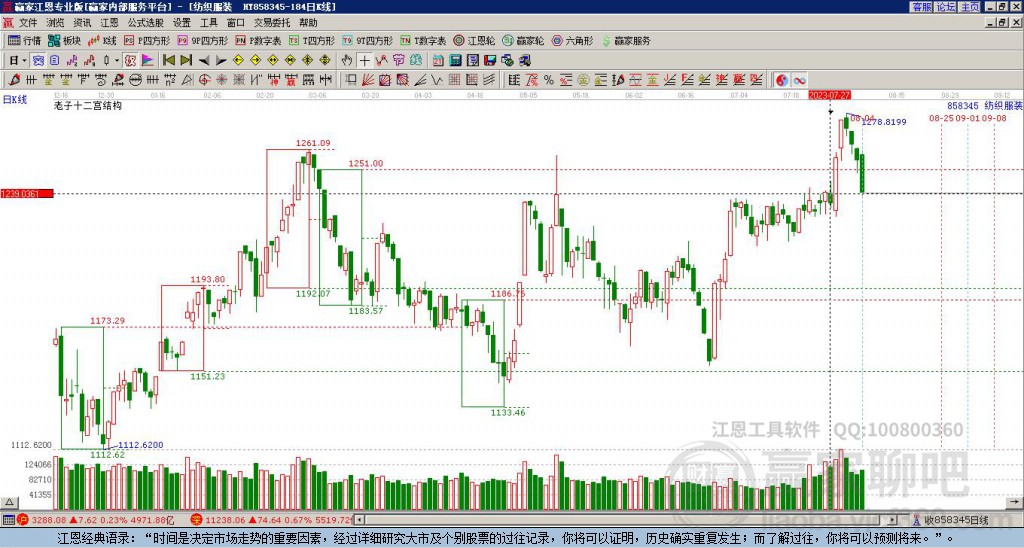Screen dimensions: 1024x548
Task: Click the colored flag icon
Action: coord(148,60)
